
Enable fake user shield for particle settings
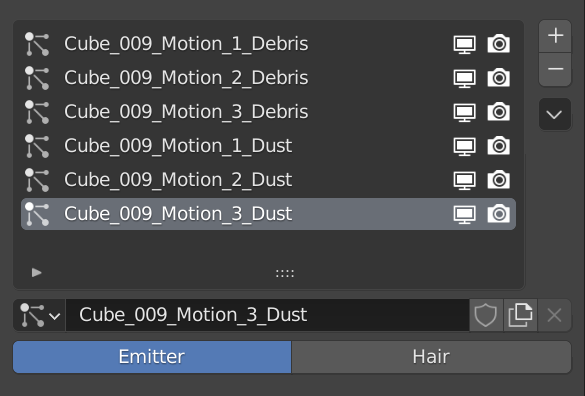486,315
